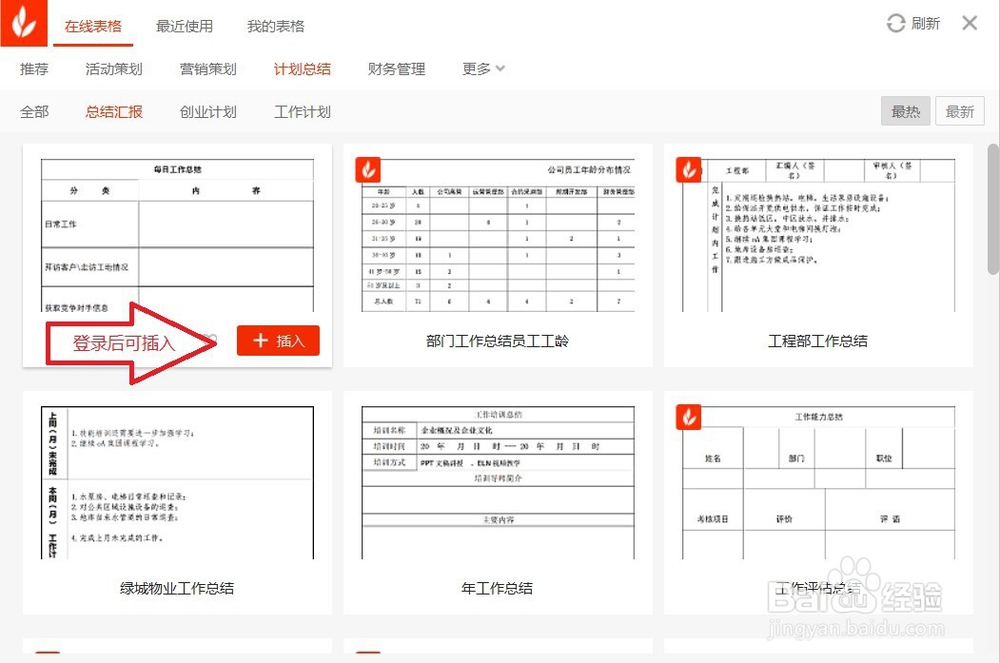
Task: Select the 计划总结 category
Action: click(x=302, y=69)
